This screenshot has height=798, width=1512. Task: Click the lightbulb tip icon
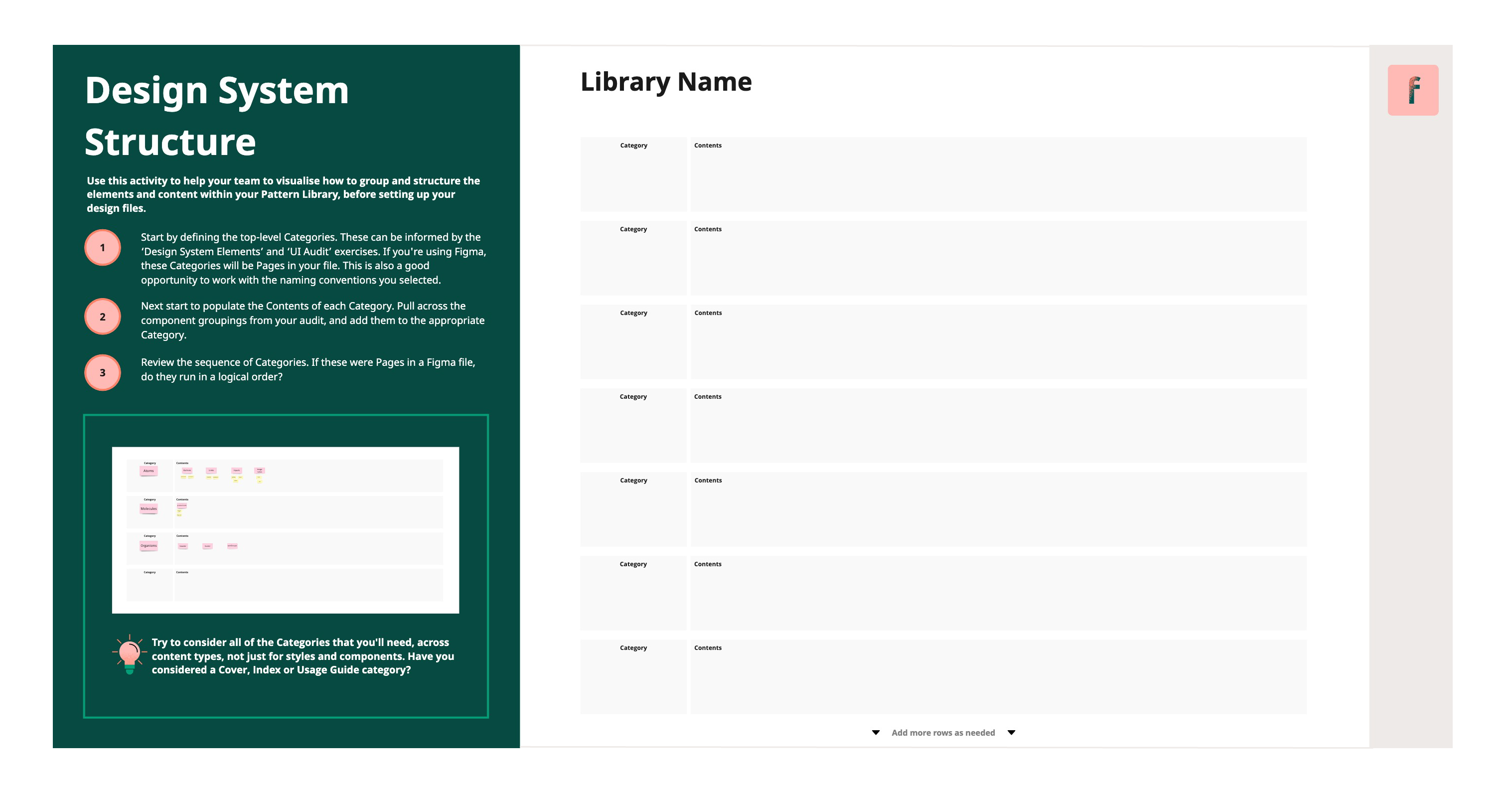point(129,654)
